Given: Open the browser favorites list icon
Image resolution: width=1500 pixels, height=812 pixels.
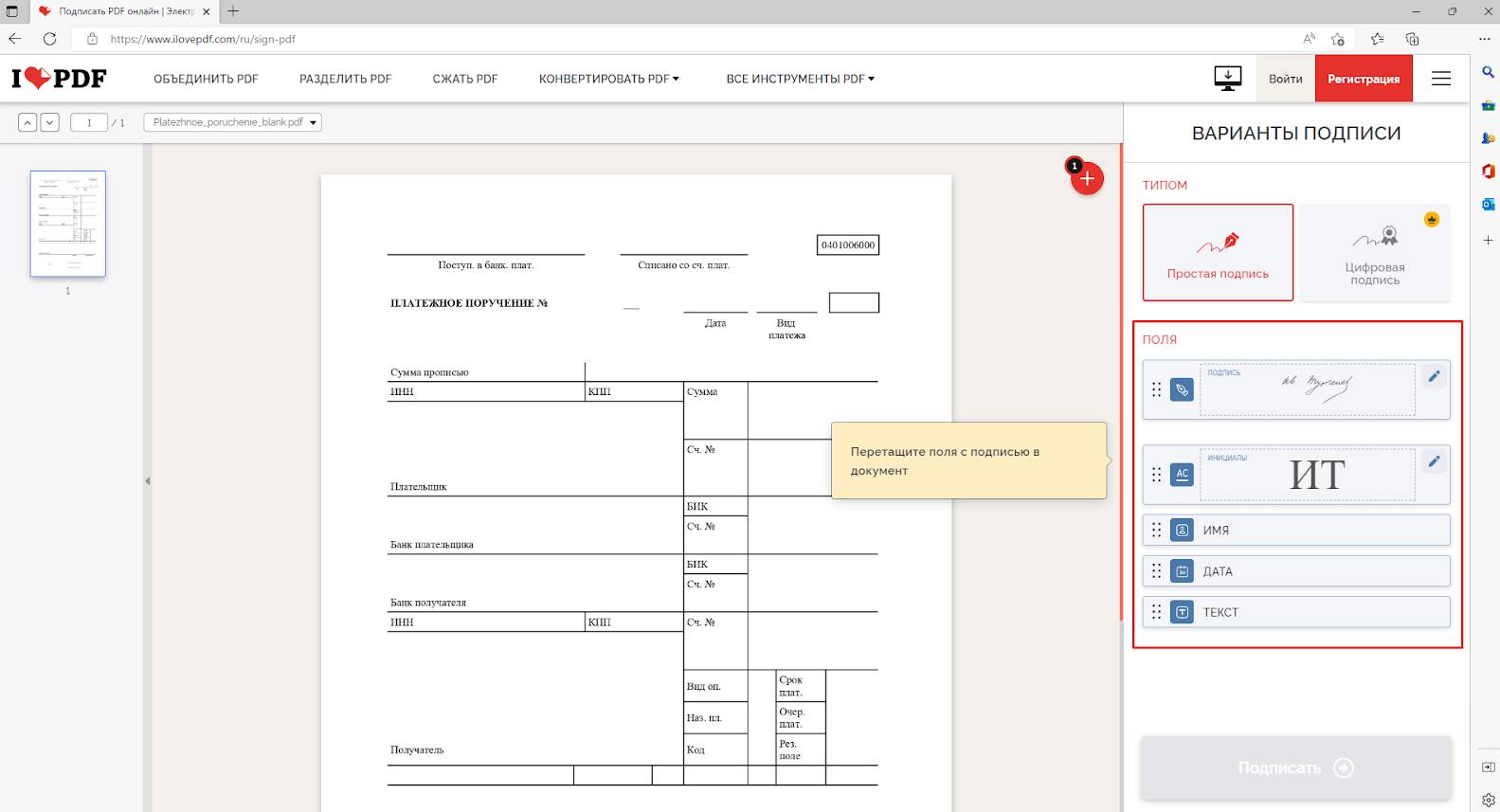Looking at the screenshot, I should [1377, 39].
